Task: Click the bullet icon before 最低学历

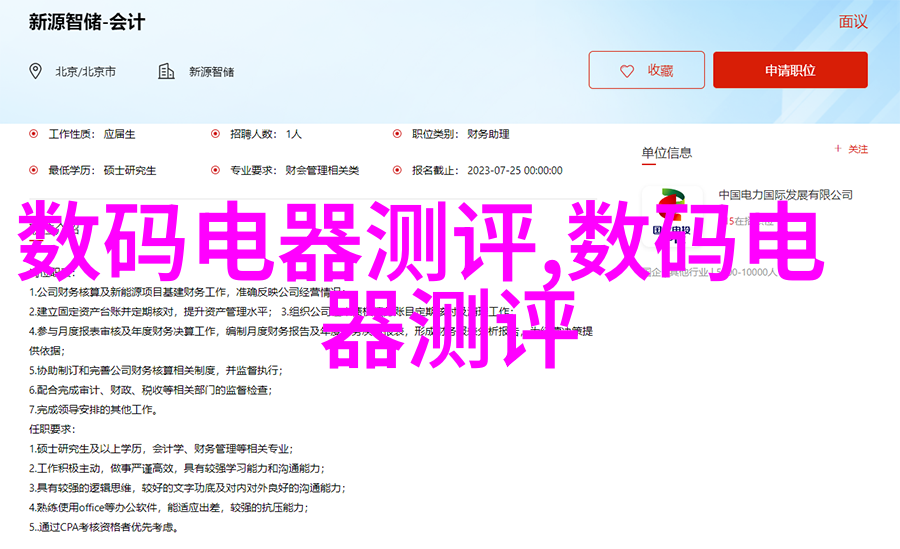Action: click(34, 170)
